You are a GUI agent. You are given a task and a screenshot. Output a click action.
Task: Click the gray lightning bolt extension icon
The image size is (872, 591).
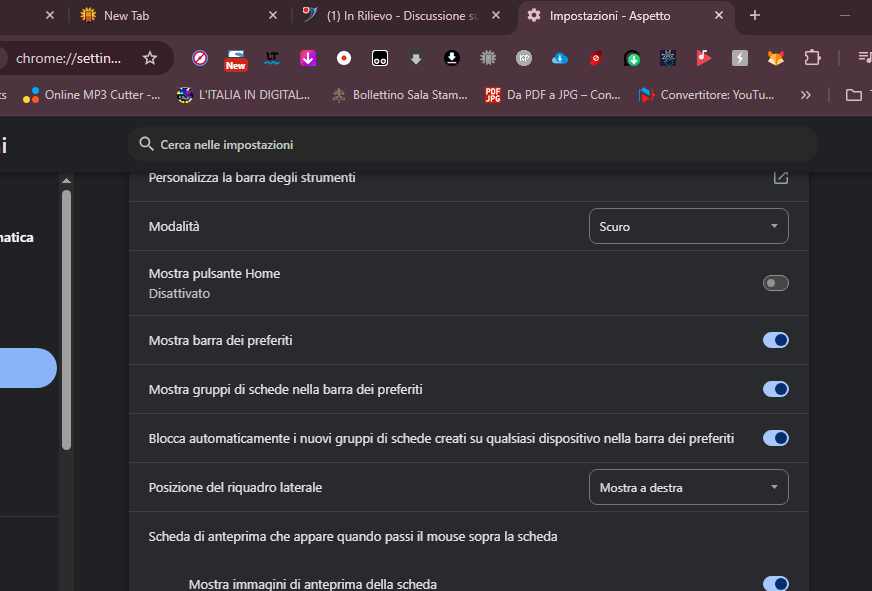[x=740, y=58]
